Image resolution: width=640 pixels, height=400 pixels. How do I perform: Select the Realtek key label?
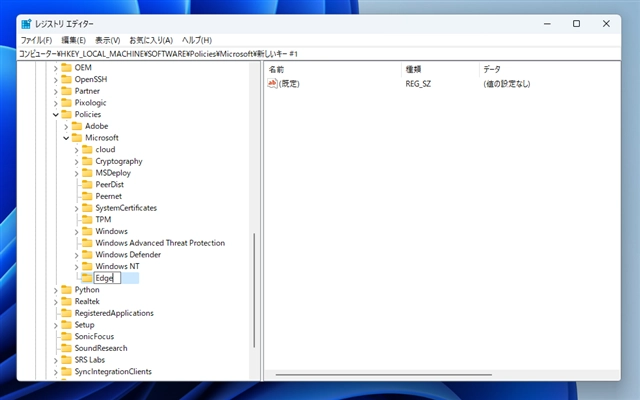(87, 301)
